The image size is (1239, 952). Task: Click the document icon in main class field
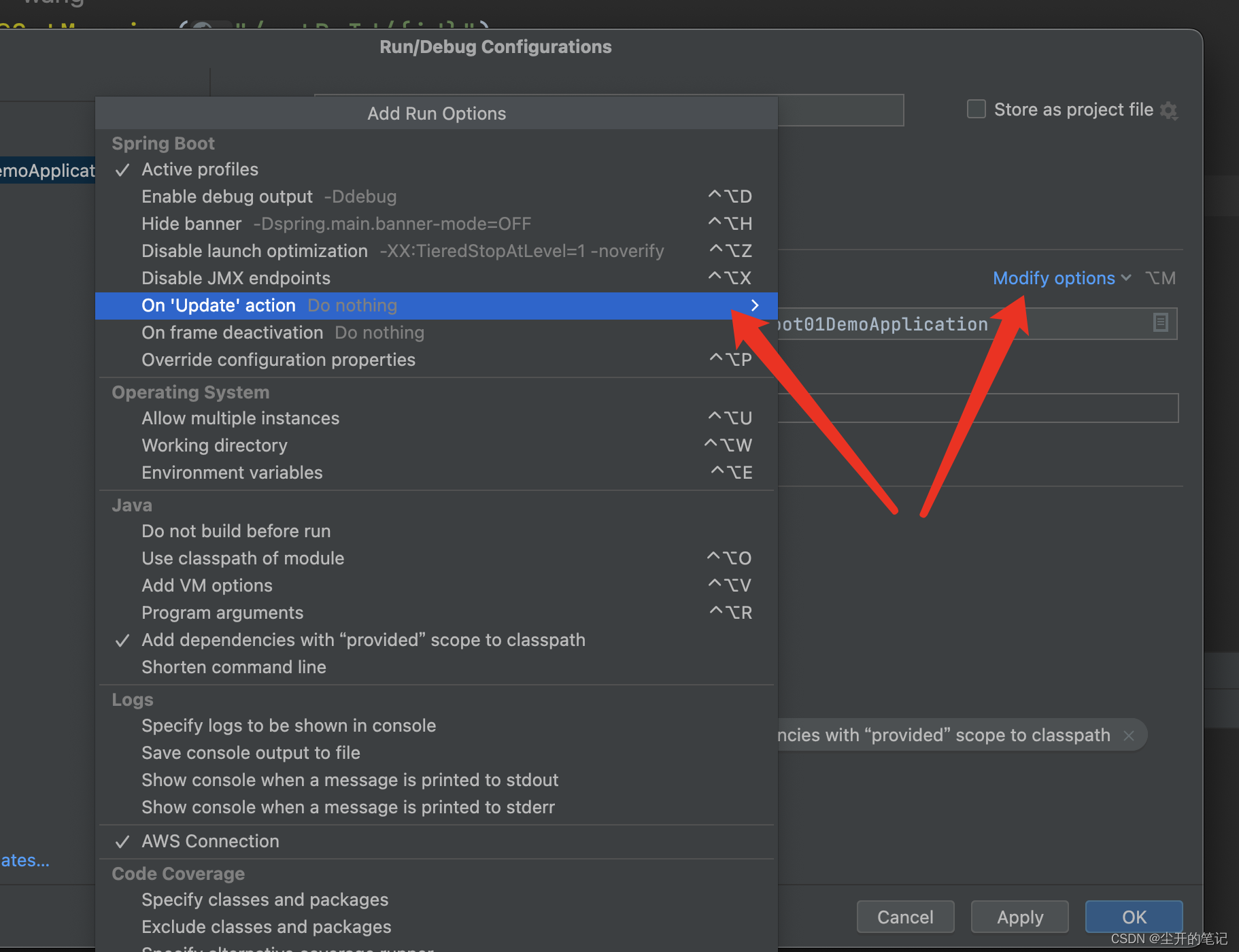1161,322
